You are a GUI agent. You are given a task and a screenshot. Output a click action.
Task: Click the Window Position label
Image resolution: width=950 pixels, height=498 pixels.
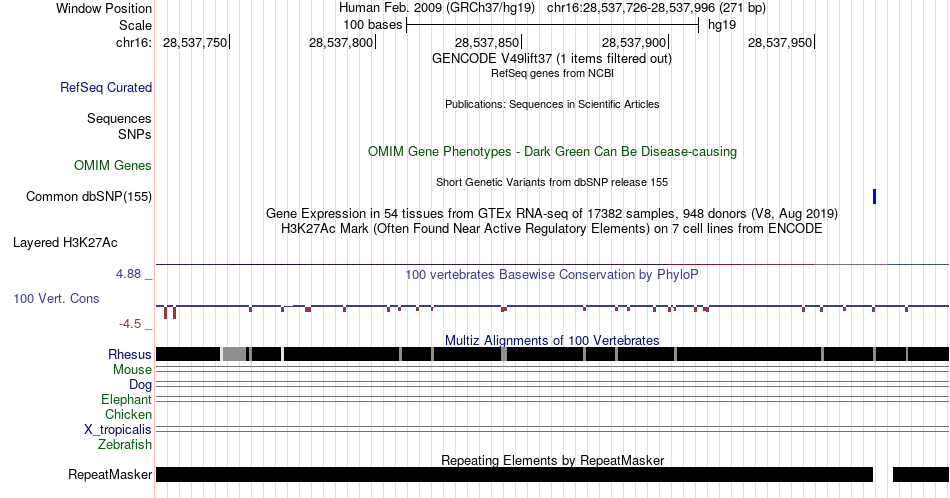(104, 8)
